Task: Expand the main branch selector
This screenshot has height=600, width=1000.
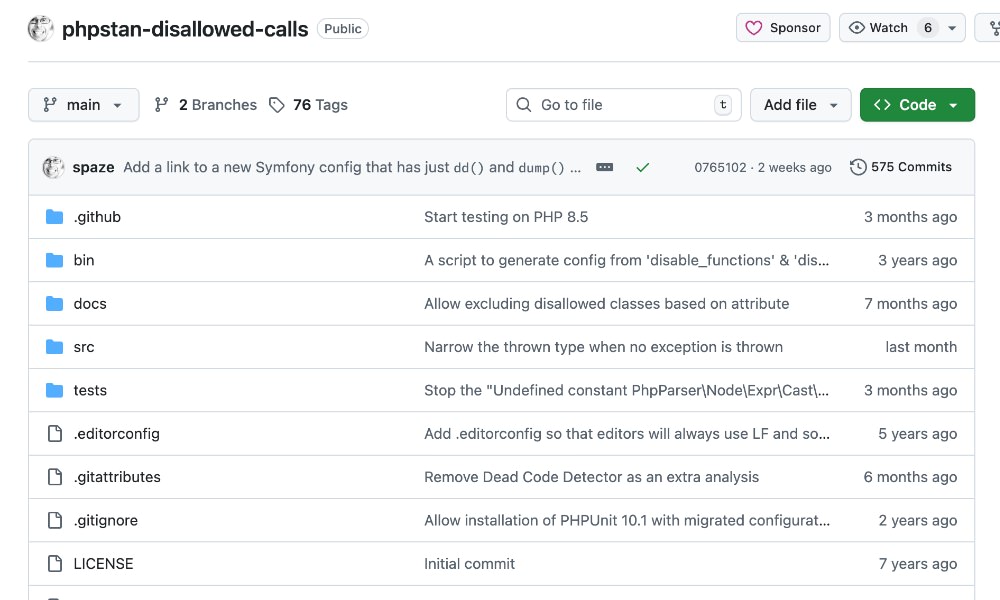Action: (x=83, y=105)
